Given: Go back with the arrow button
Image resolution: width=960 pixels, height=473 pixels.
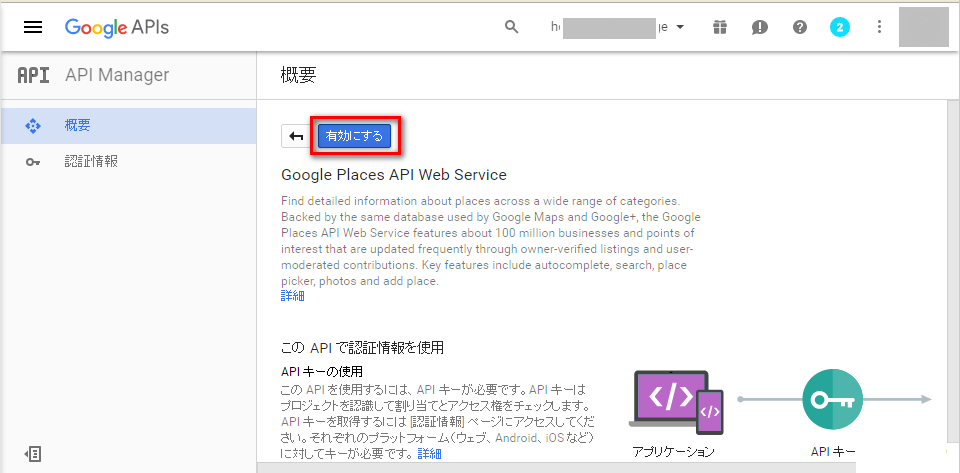Looking at the screenshot, I should click(x=297, y=136).
